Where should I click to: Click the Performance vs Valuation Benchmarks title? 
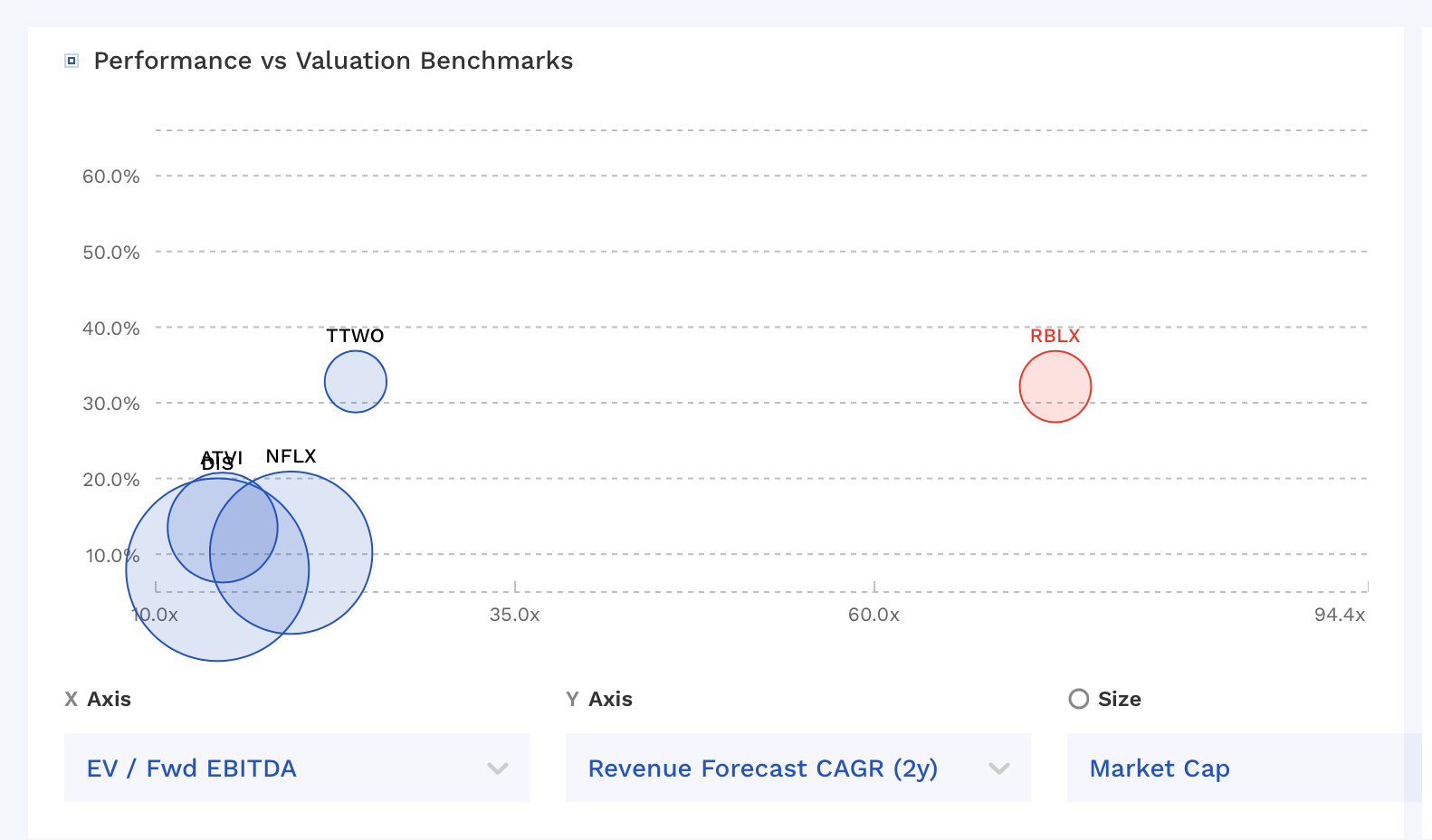click(x=333, y=61)
